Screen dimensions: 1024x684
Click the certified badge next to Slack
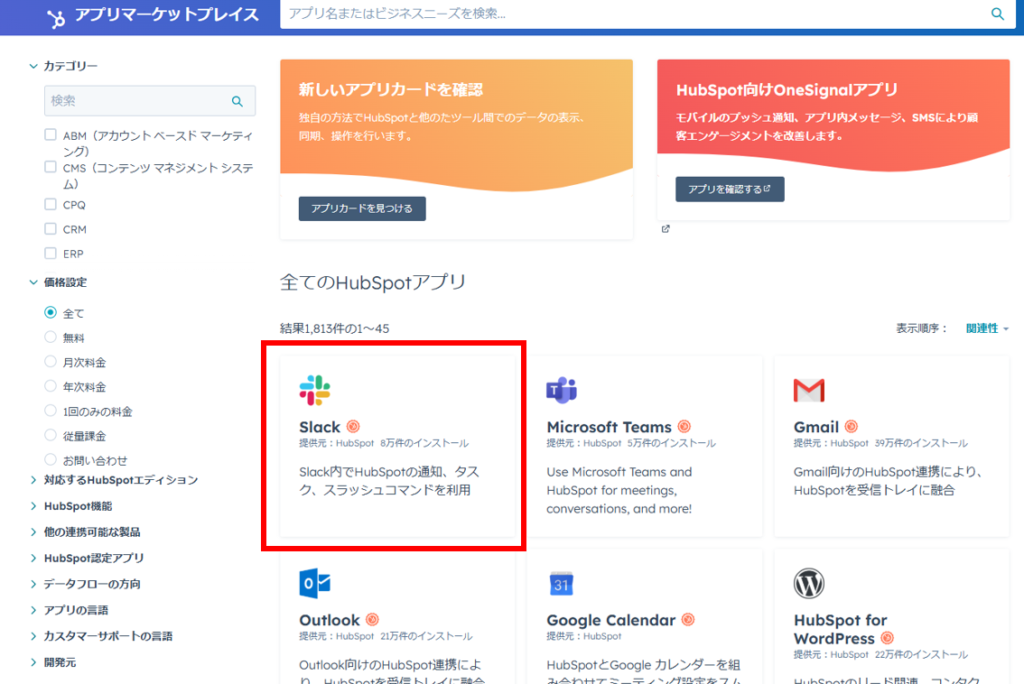(x=353, y=427)
